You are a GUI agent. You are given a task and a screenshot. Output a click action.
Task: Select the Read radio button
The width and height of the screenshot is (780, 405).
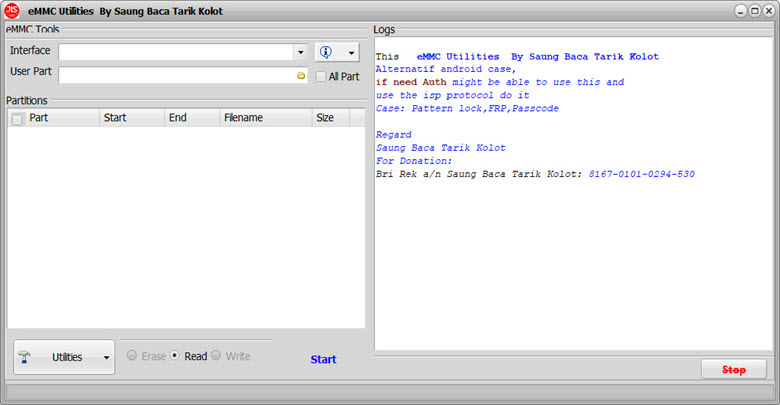[175, 355]
